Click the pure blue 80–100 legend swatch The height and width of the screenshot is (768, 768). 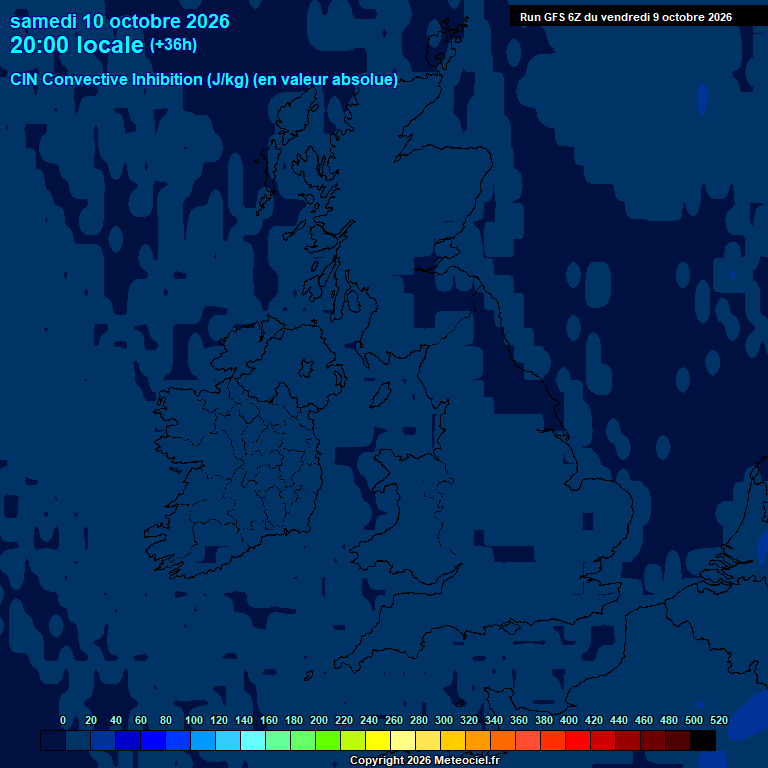(x=178, y=740)
